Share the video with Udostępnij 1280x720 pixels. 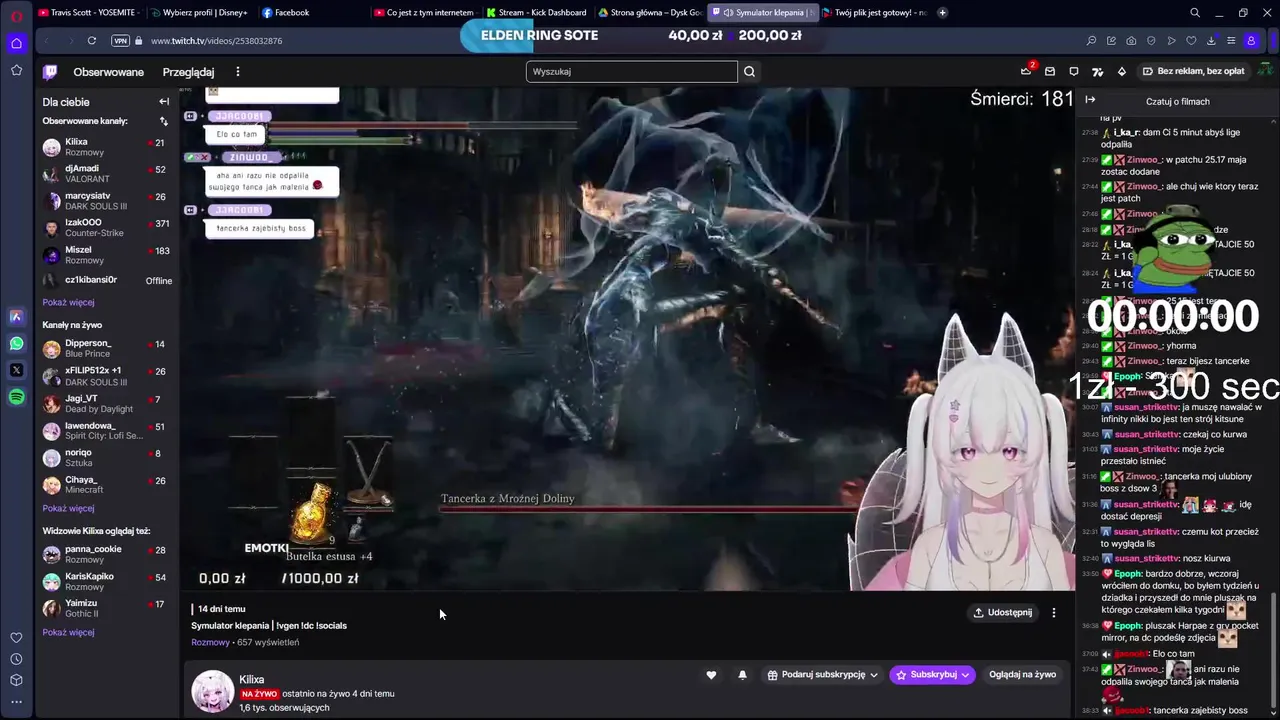click(x=1003, y=612)
